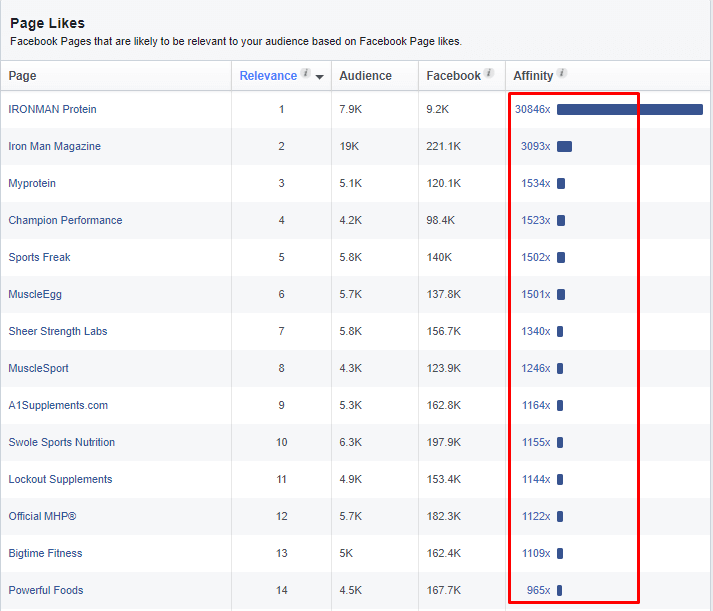713x611 pixels.
Task: Click the 120.1K Facebook value
Action: point(443,183)
